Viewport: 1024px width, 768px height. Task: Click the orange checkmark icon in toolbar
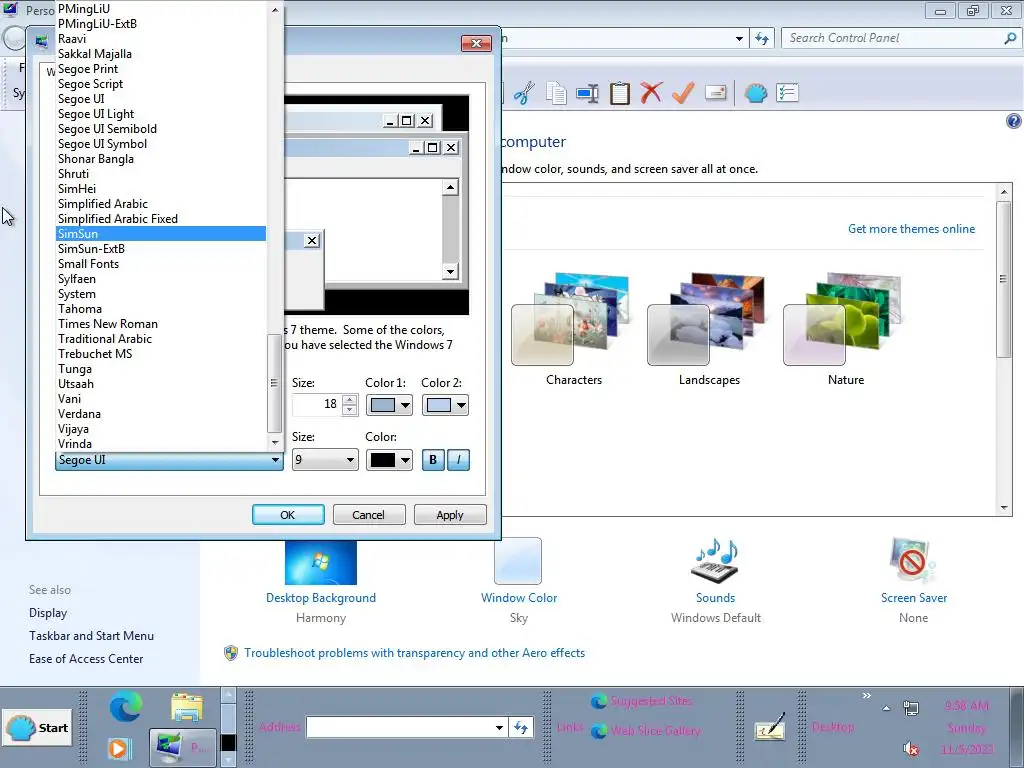click(683, 93)
